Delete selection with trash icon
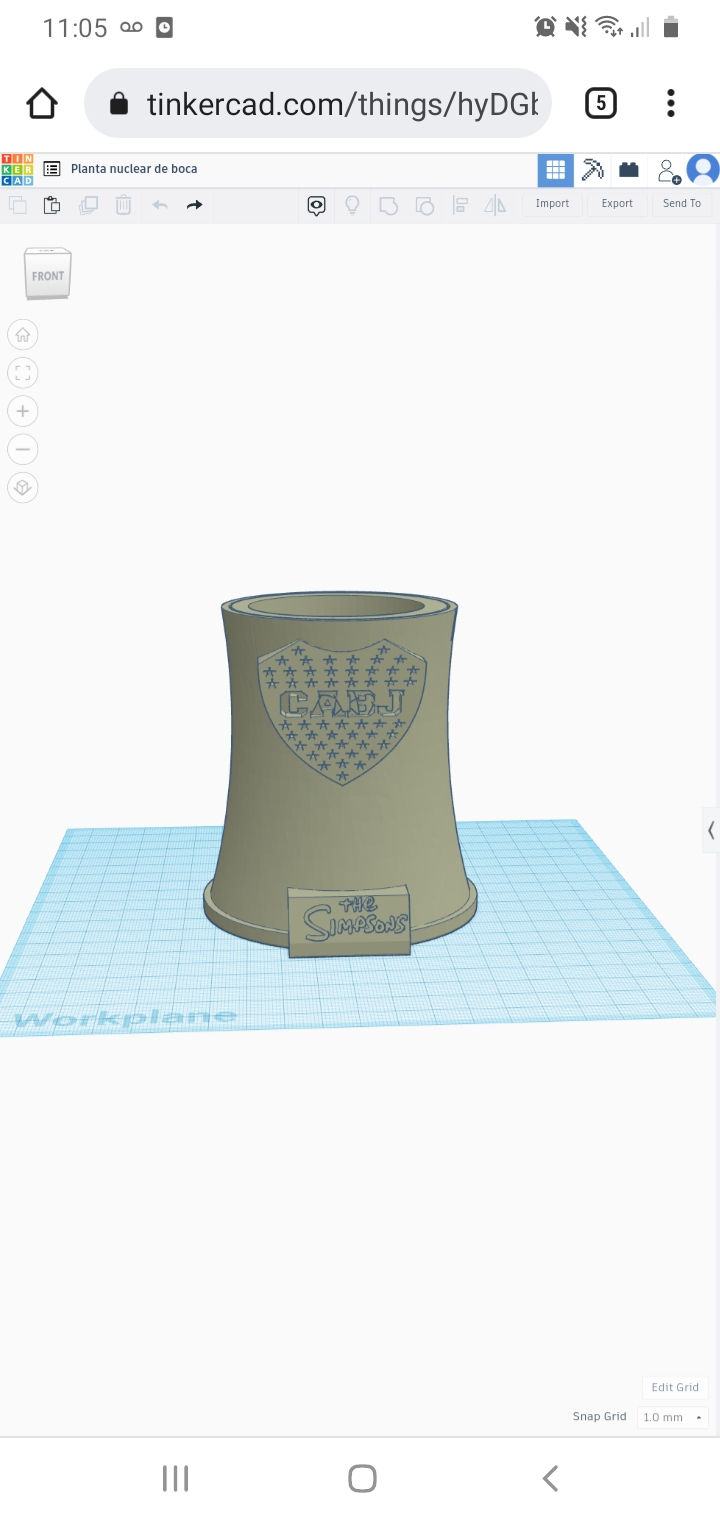The height and width of the screenshot is (1520, 720). pos(123,205)
